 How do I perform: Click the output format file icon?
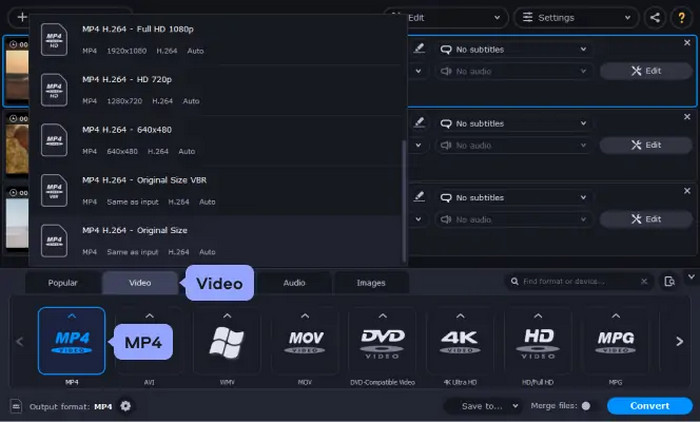point(16,406)
